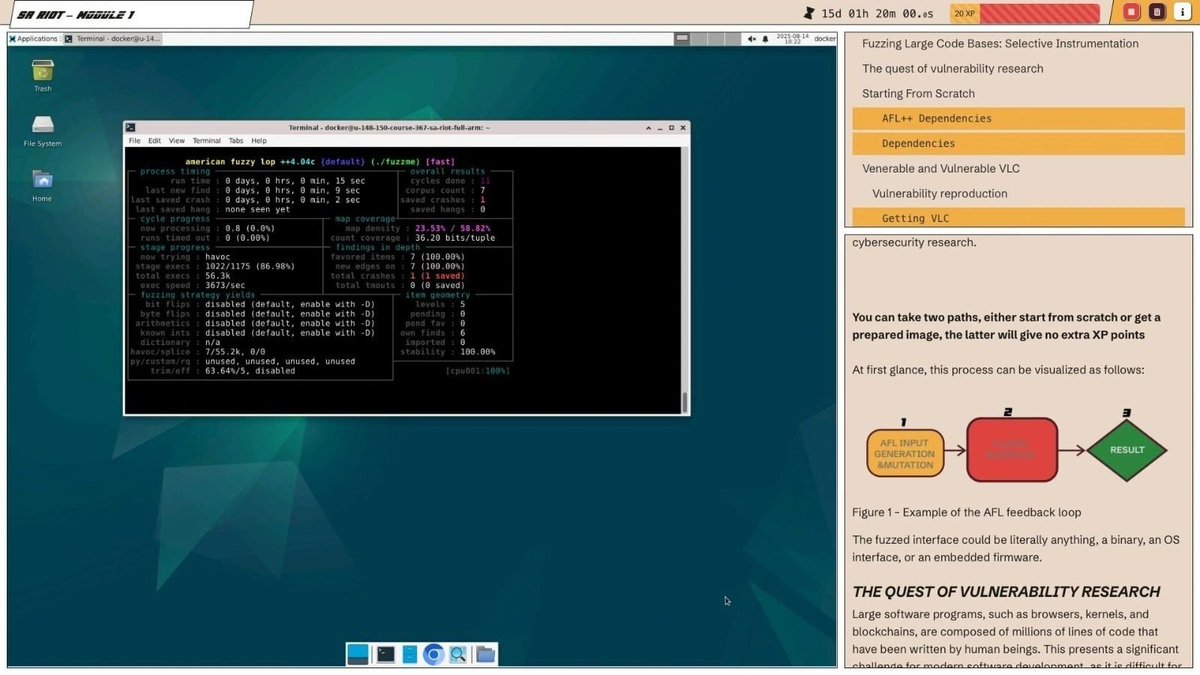Open the Tabs menu in Terminal
The width and height of the screenshot is (1200, 675).
click(x=236, y=141)
